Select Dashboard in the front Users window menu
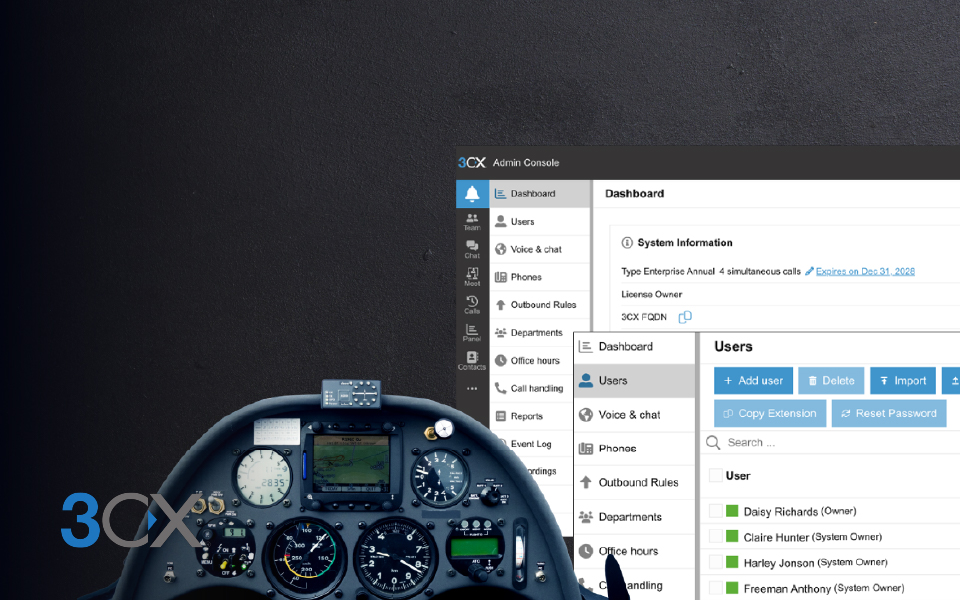The height and width of the screenshot is (600, 960). coord(635,347)
